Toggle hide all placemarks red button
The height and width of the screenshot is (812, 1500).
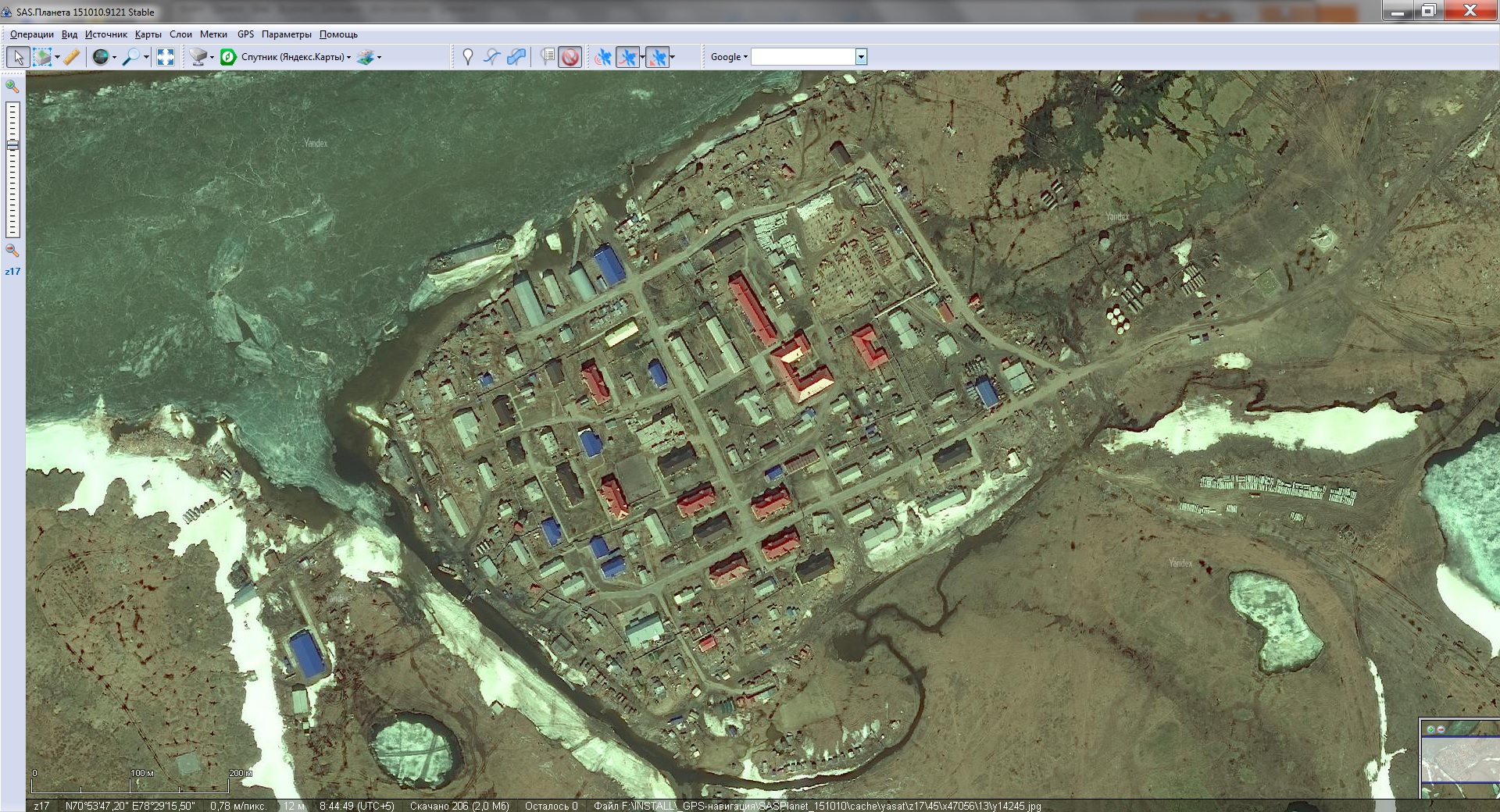pos(570,57)
